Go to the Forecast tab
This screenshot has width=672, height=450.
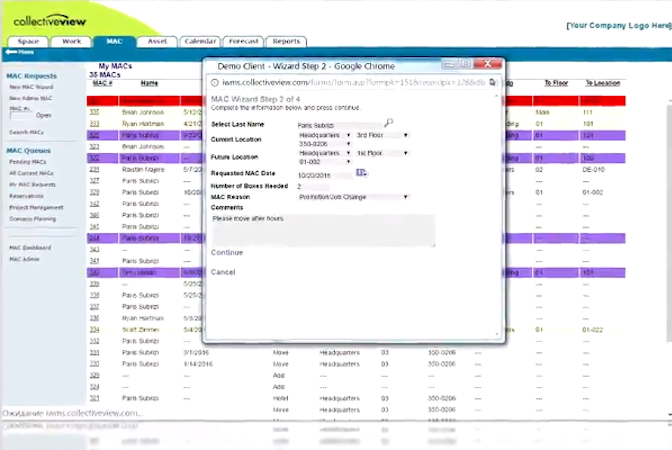coord(243,42)
